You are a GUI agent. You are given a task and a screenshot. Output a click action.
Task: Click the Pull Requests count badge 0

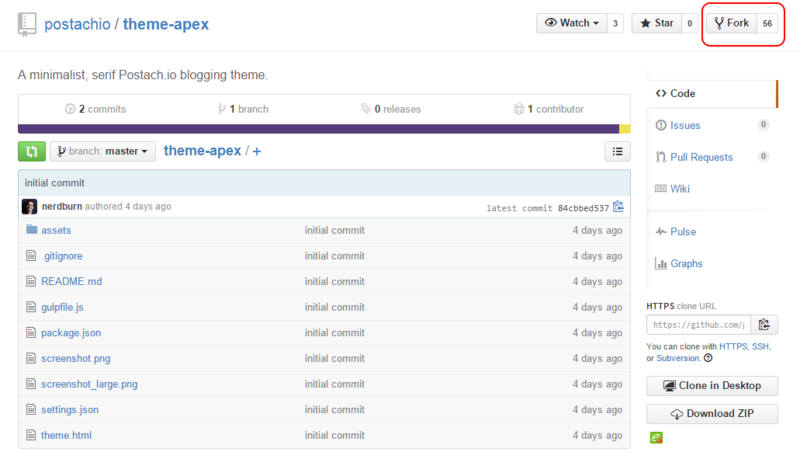[763, 156]
